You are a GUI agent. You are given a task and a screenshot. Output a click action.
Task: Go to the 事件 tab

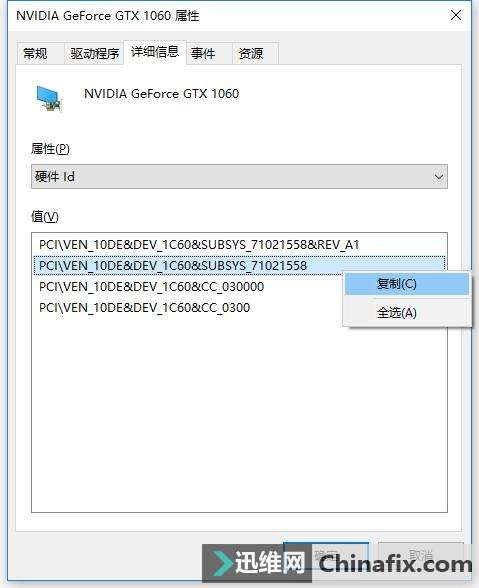click(x=203, y=54)
